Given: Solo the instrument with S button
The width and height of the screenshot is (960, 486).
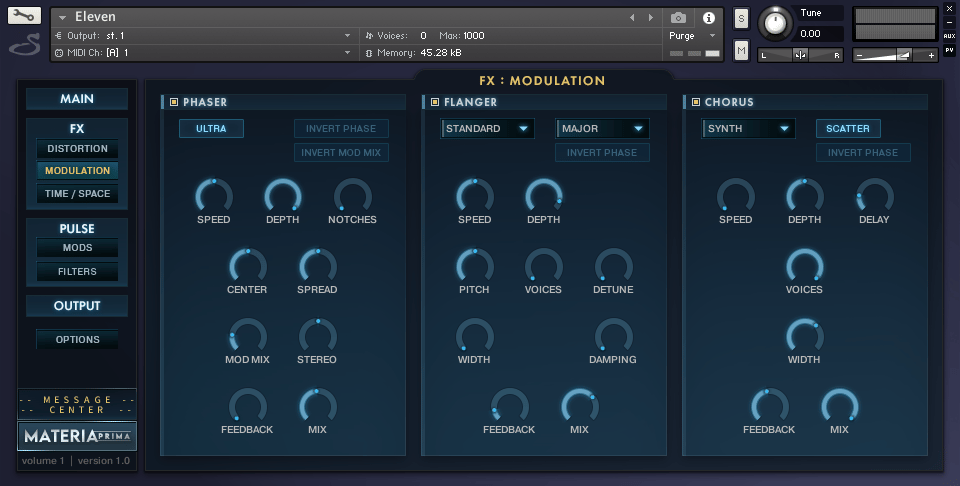Looking at the screenshot, I should click(x=741, y=18).
